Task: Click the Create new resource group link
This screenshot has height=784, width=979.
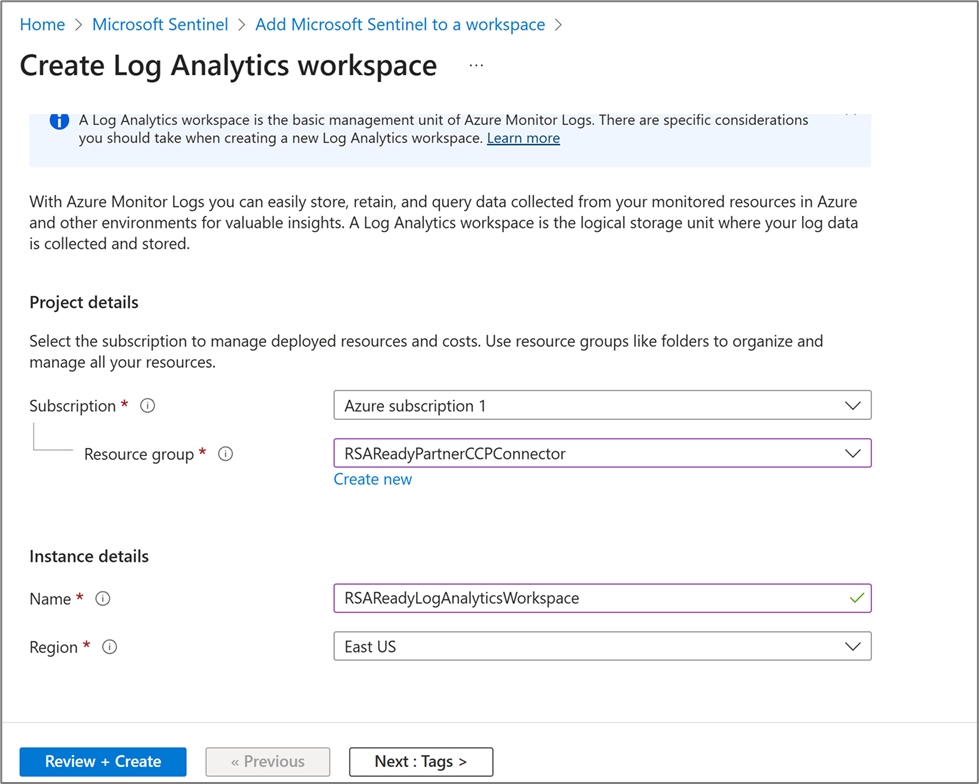Action: click(x=373, y=479)
